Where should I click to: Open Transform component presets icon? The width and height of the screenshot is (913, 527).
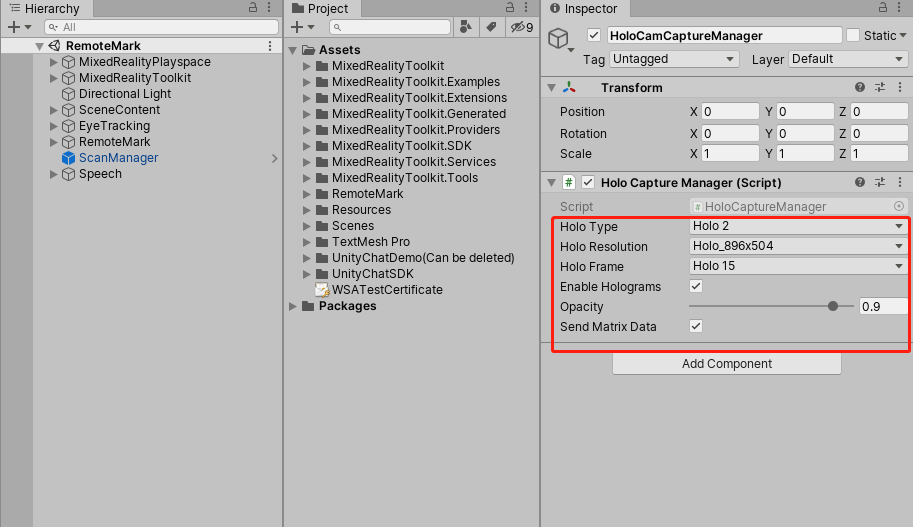(x=880, y=87)
